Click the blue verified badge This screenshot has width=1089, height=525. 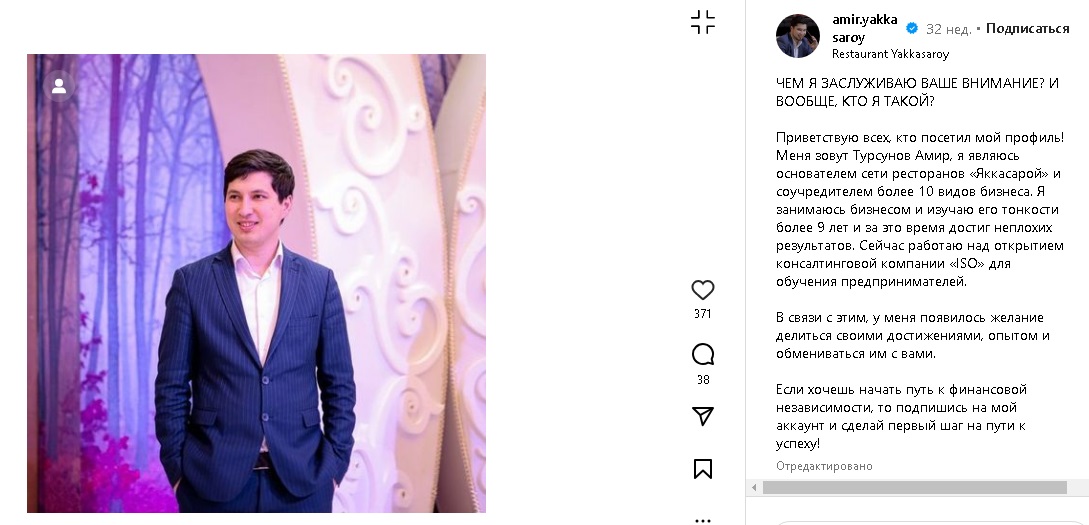(912, 29)
